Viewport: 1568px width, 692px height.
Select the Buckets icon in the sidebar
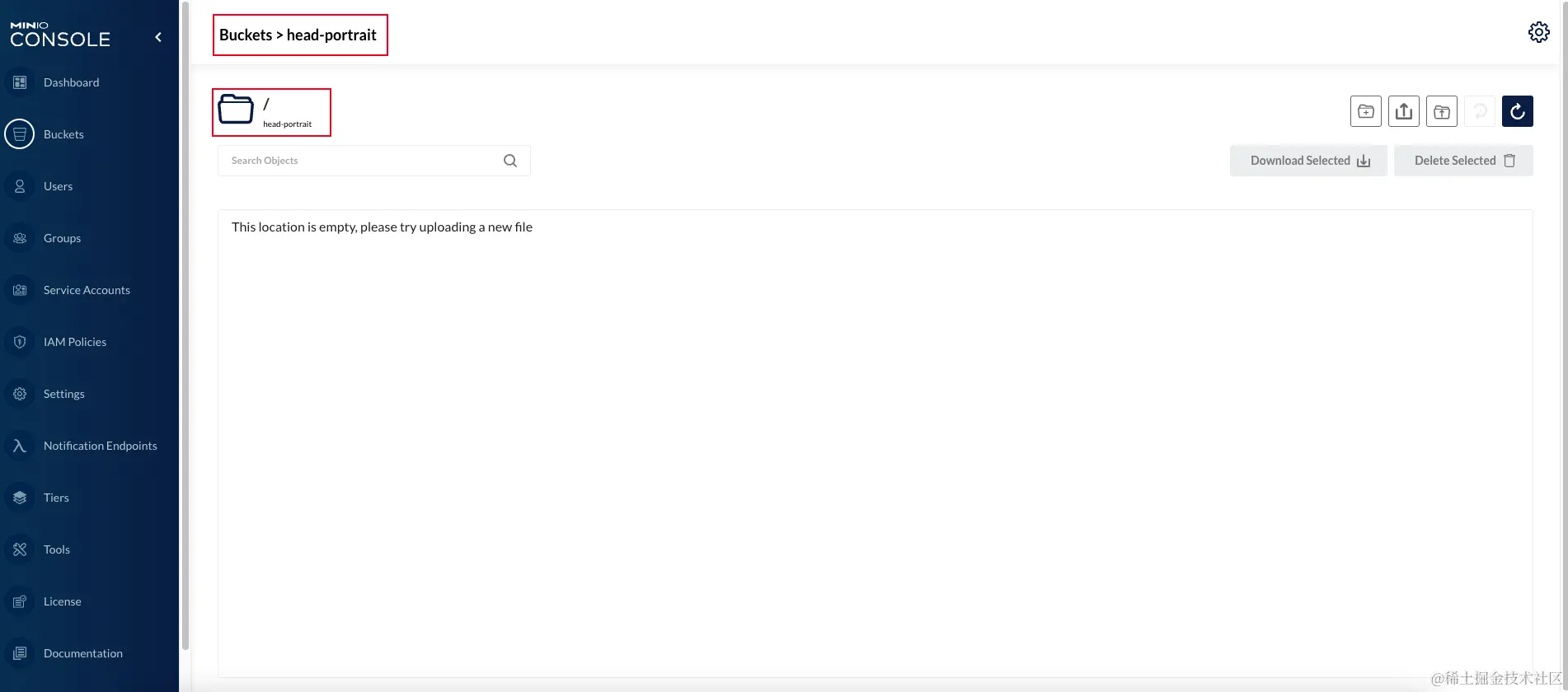(x=20, y=134)
